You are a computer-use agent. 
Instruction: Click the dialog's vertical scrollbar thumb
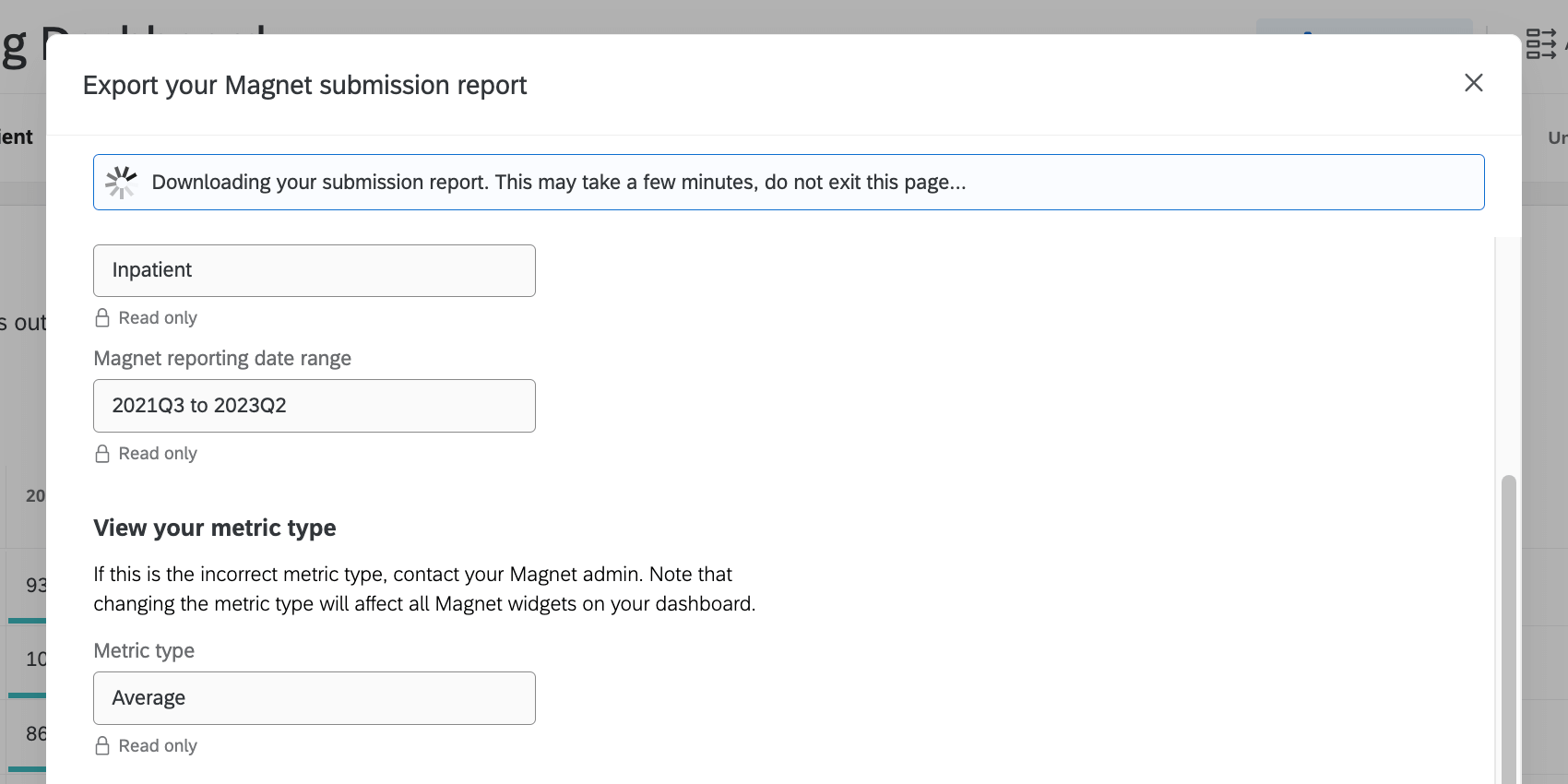(1509, 629)
